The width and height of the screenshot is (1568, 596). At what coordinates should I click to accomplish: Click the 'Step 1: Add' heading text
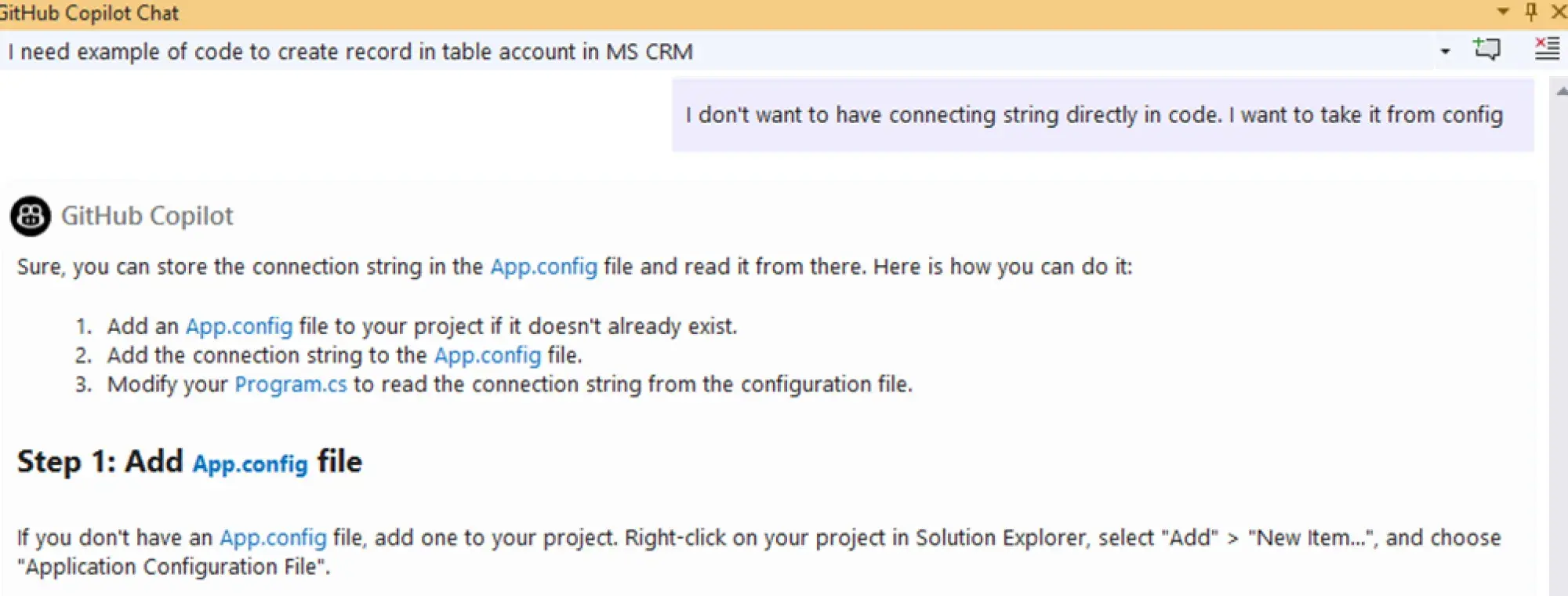coord(100,461)
